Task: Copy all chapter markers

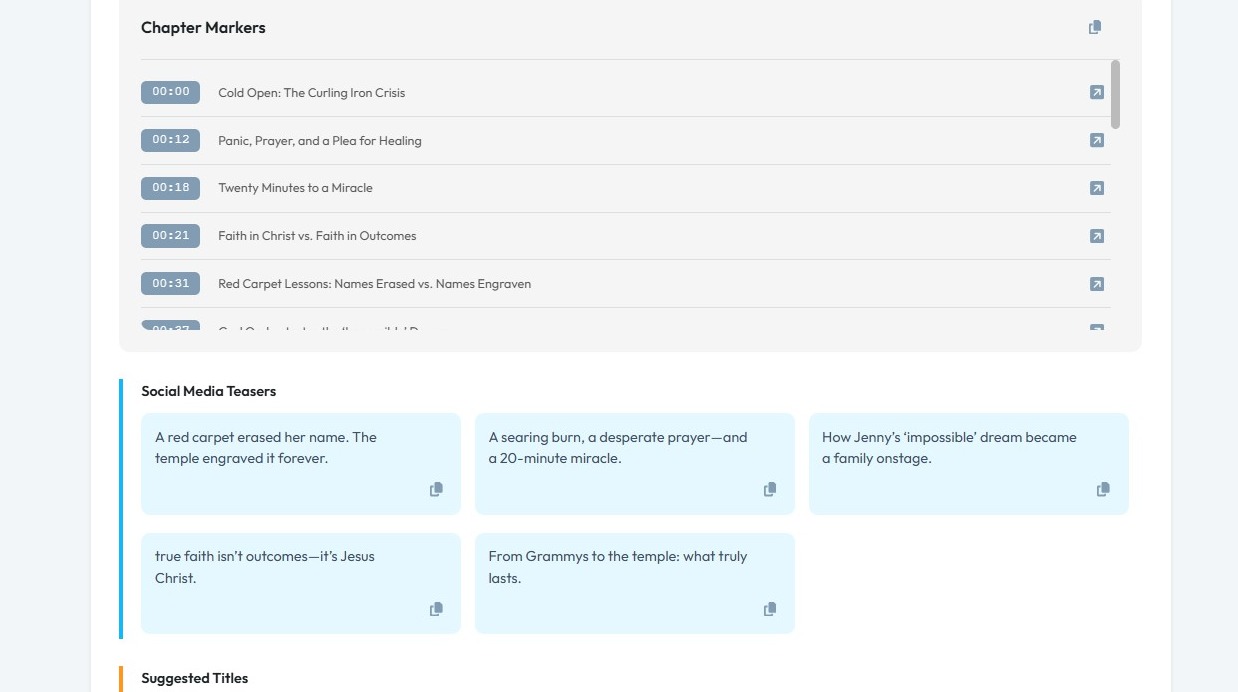Action: pyautogui.click(x=1095, y=28)
